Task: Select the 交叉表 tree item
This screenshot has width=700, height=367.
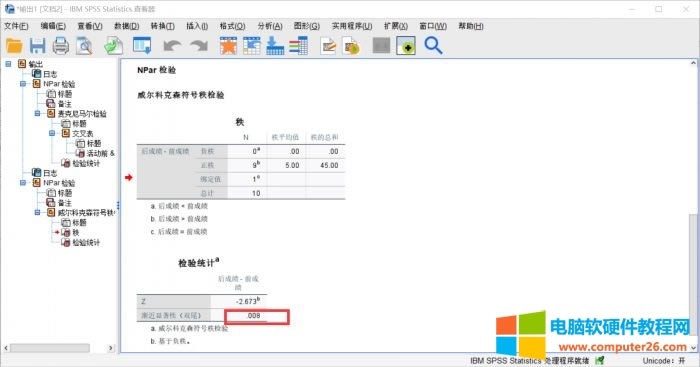Action: (x=83, y=133)
